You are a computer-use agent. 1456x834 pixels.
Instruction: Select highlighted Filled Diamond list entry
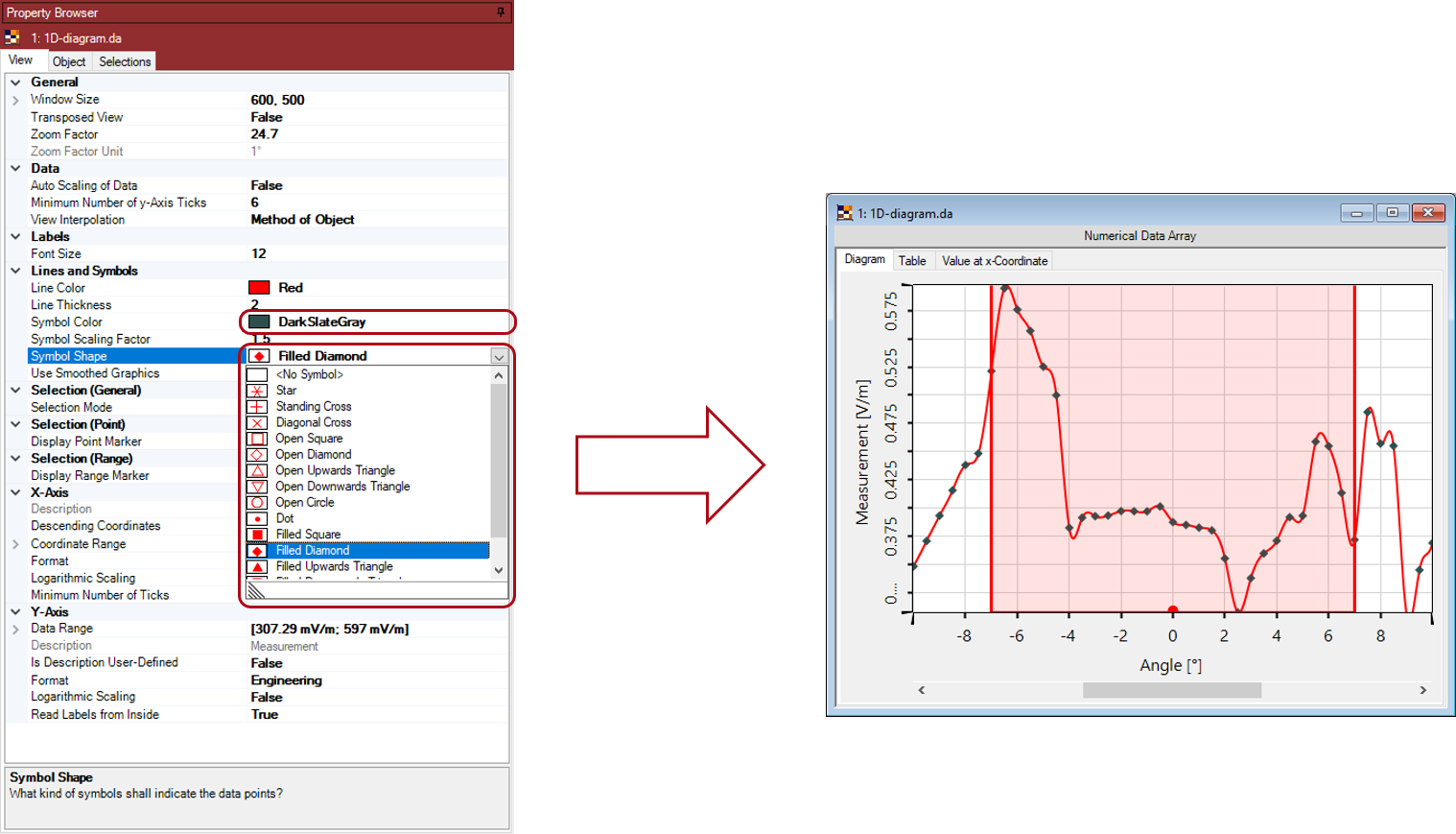click(368, 551)
